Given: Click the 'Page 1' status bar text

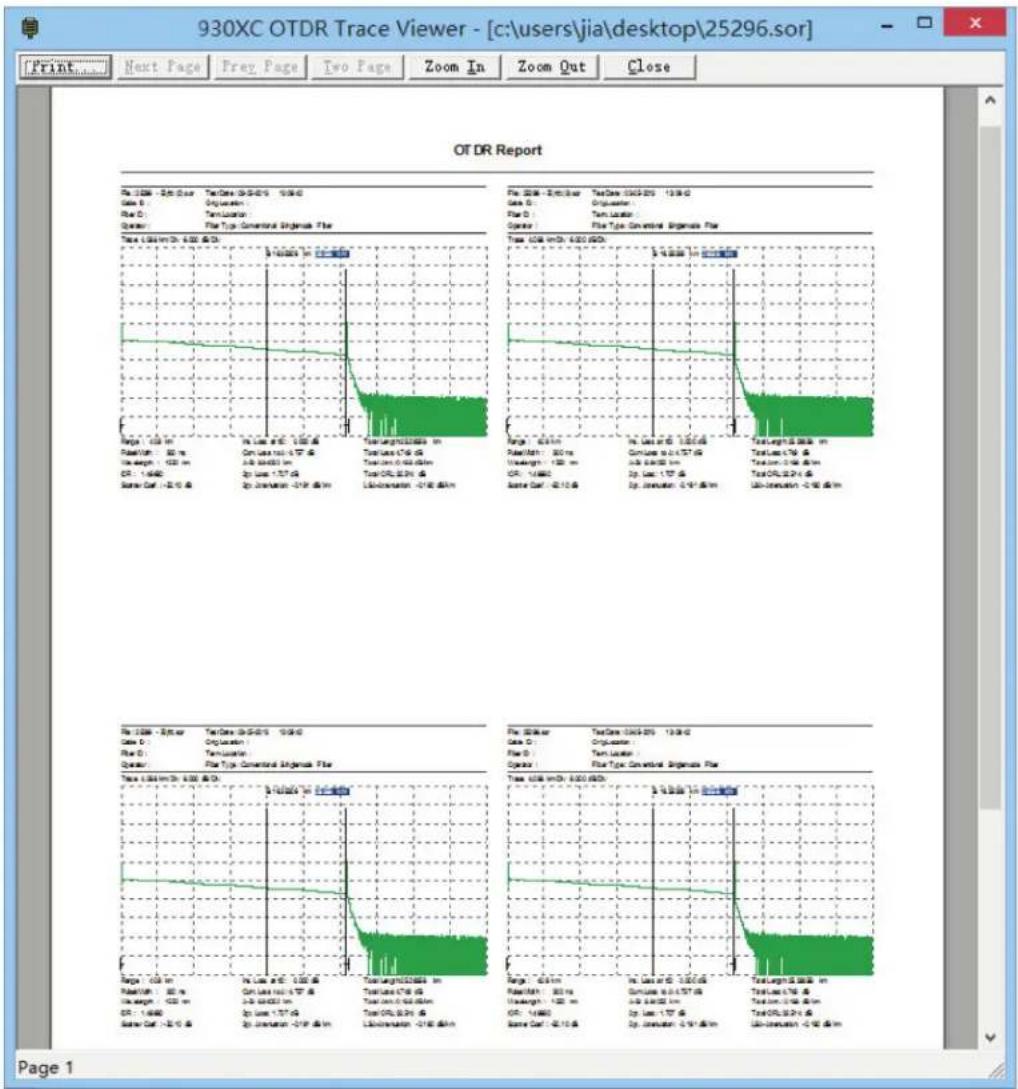Looking at the screenshot, I should click(x=45, y=1067).
